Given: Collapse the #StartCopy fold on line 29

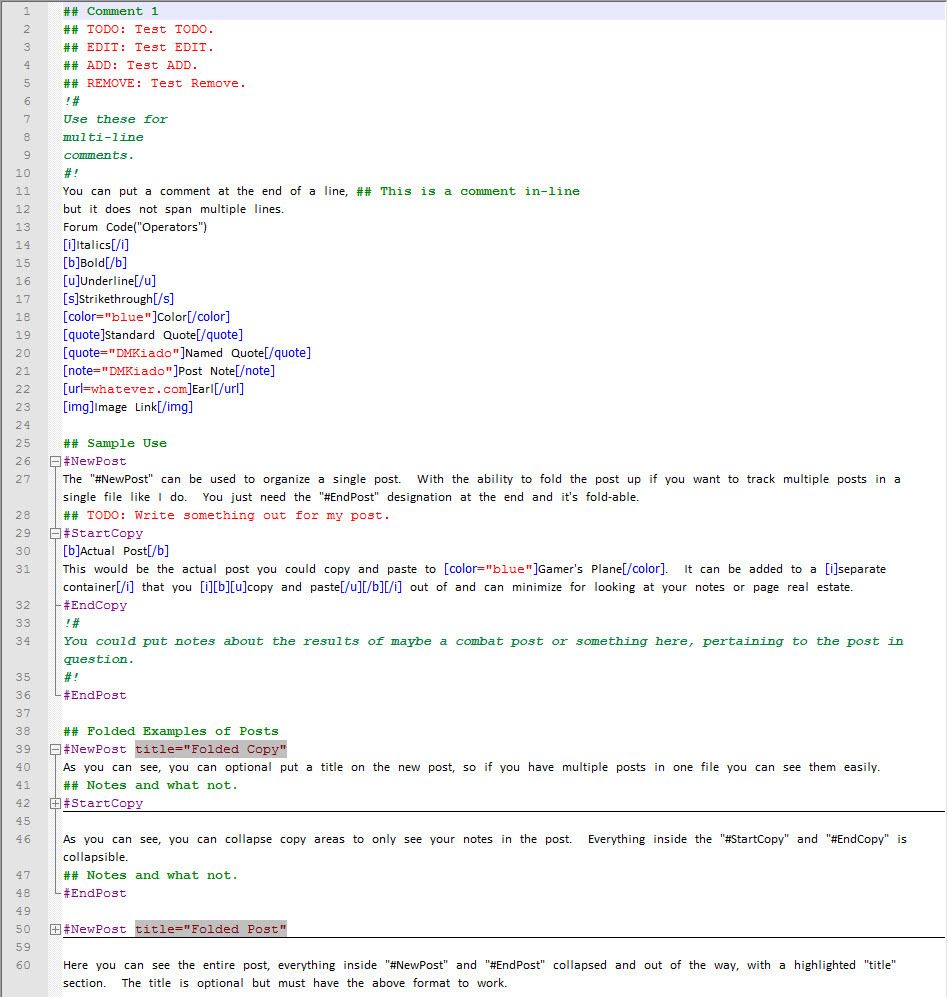Looking at the screenshot, I should [x=55, y=533].
